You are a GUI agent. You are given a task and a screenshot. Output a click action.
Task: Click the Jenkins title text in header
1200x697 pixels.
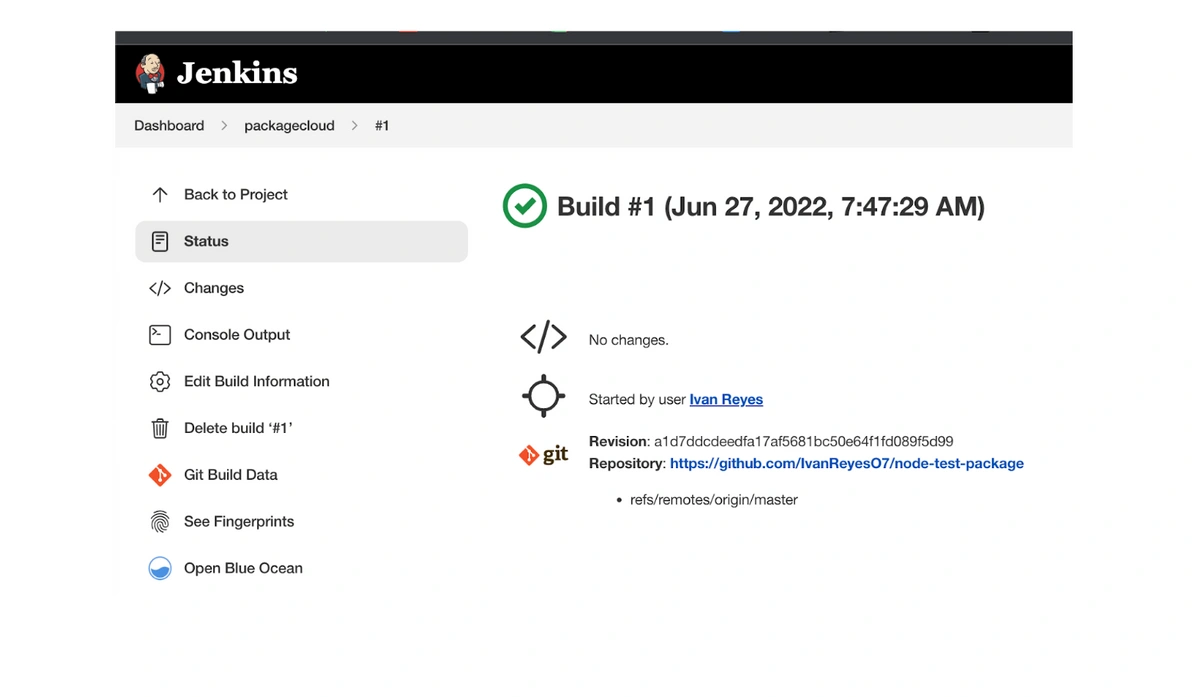pos(237,73)
